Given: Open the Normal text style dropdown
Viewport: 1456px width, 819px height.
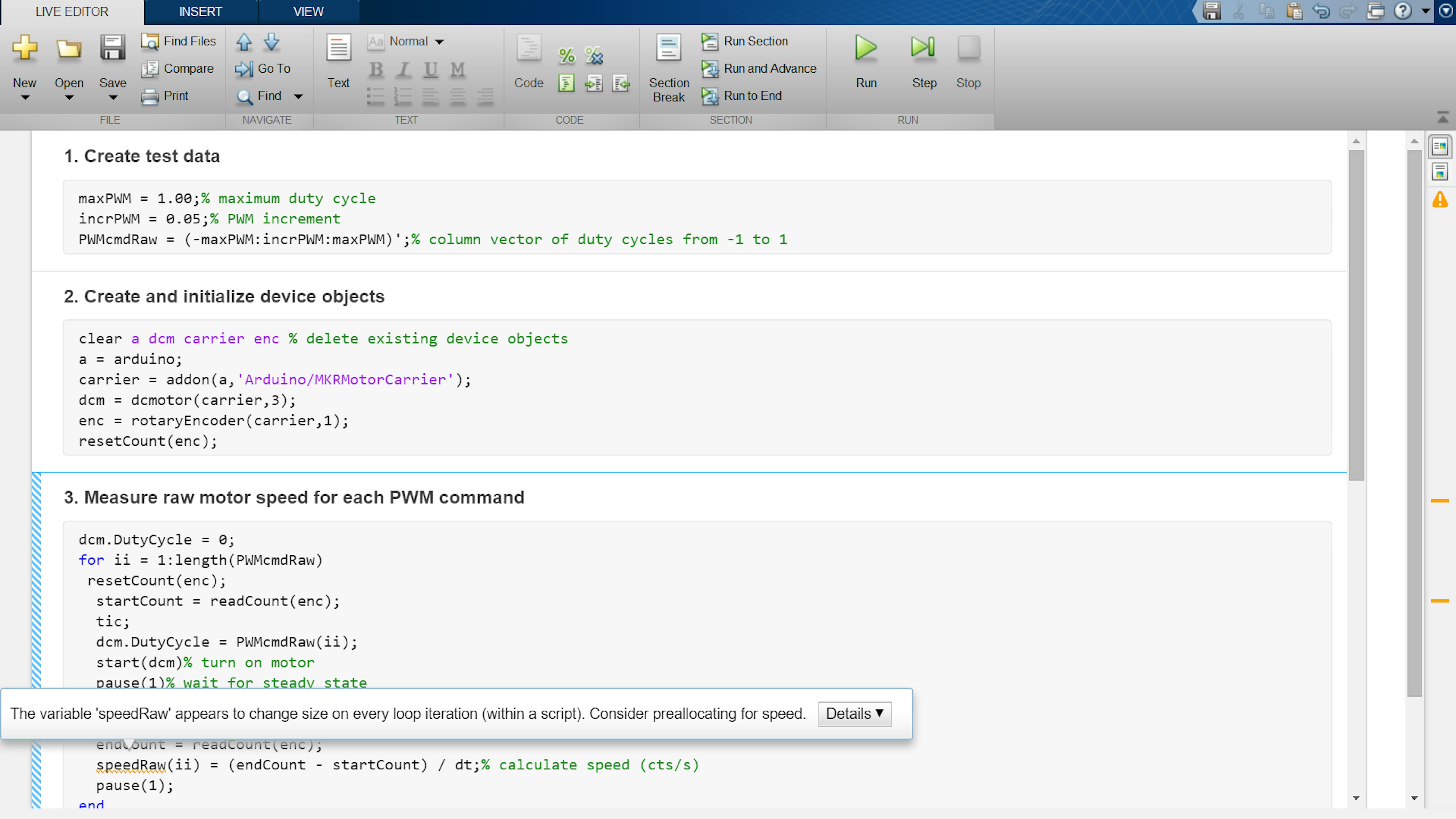Looking at the screenshot, I should click(406, 41).
